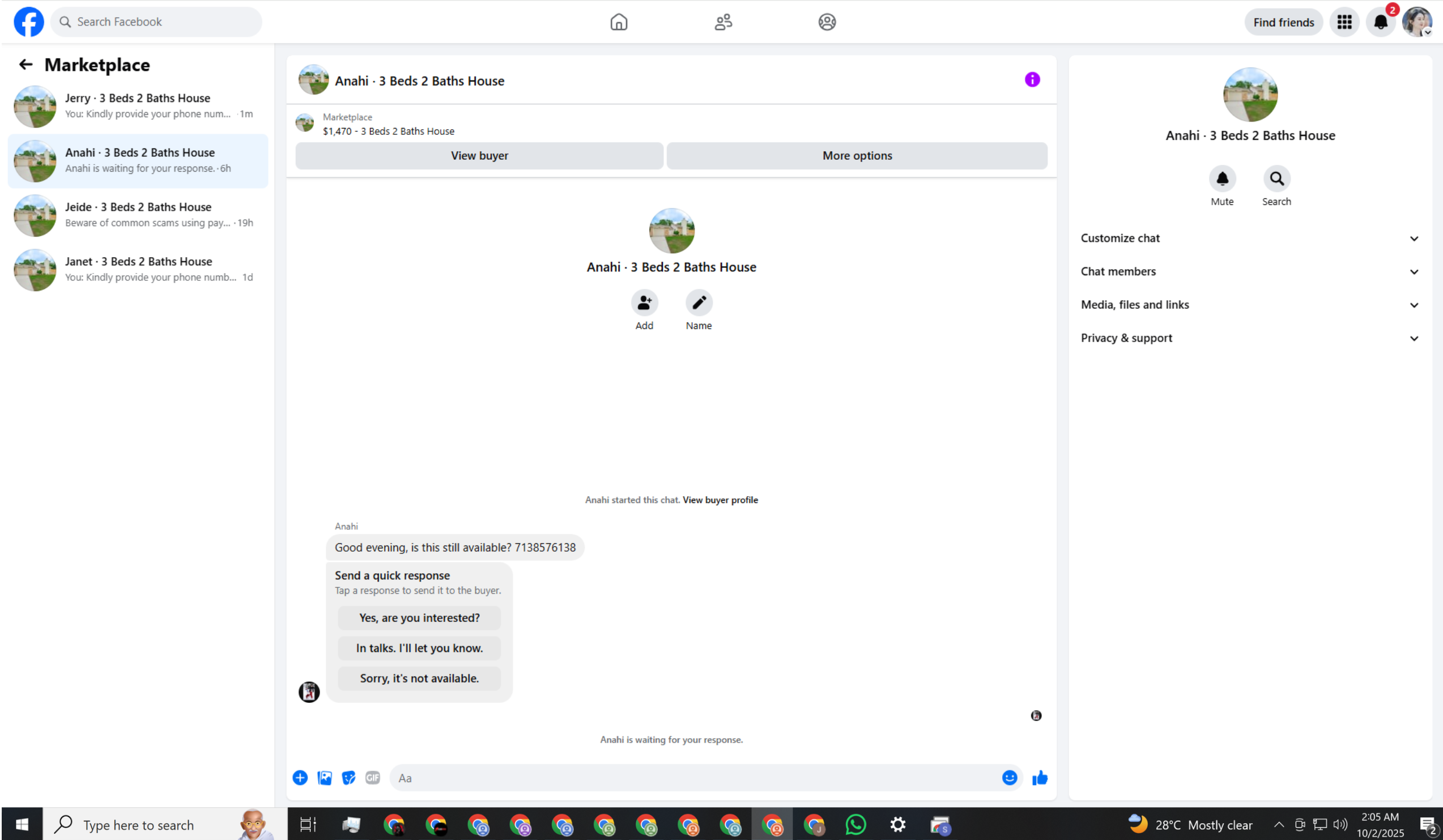Click the View buyer button
This screenshot has width=1443, height=840.
tap(479, 156)
